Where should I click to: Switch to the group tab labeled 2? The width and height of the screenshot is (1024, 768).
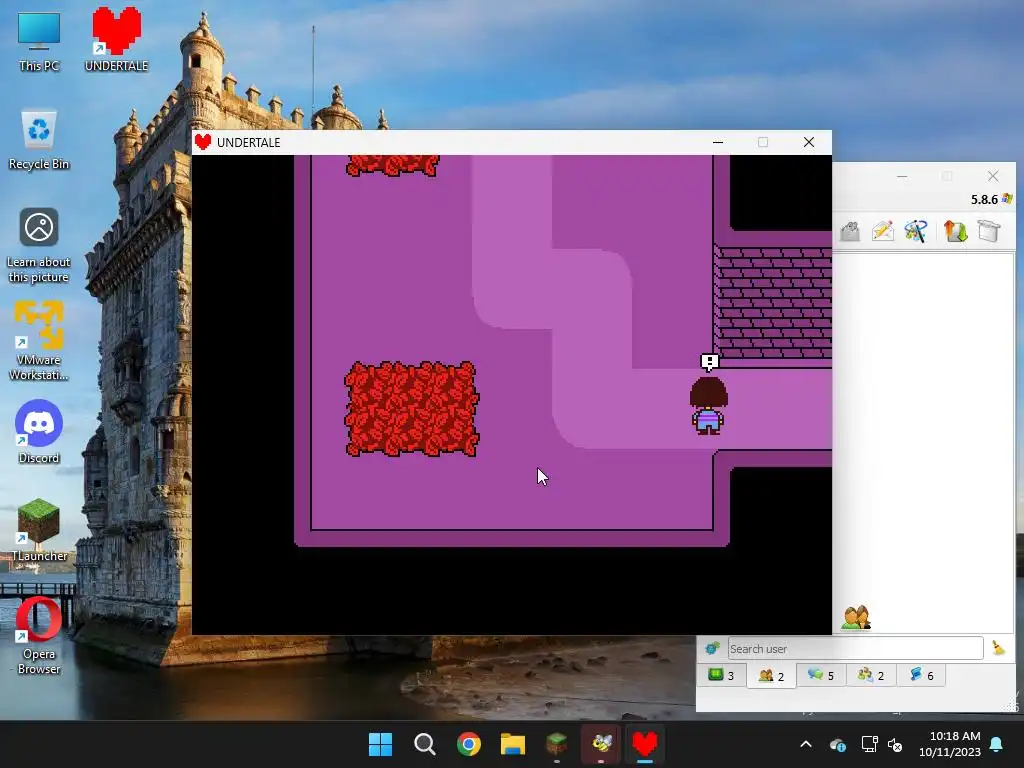point(871,675)
